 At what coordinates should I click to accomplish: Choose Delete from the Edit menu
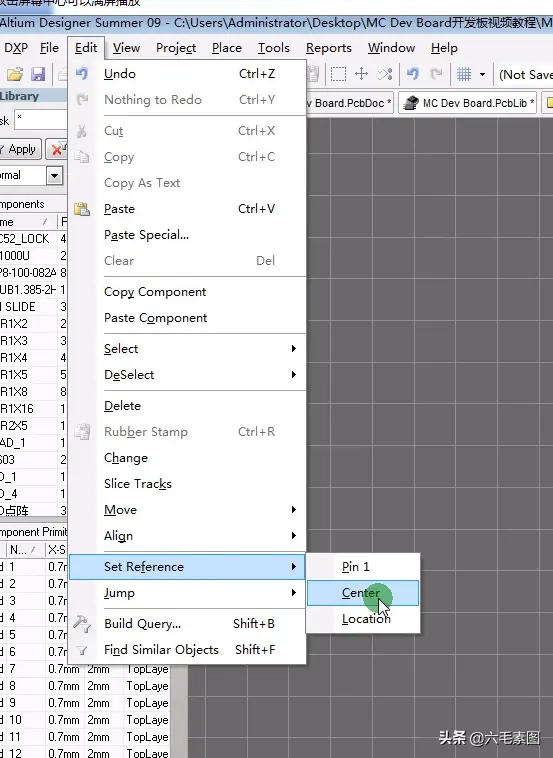[x=187, y=406]
